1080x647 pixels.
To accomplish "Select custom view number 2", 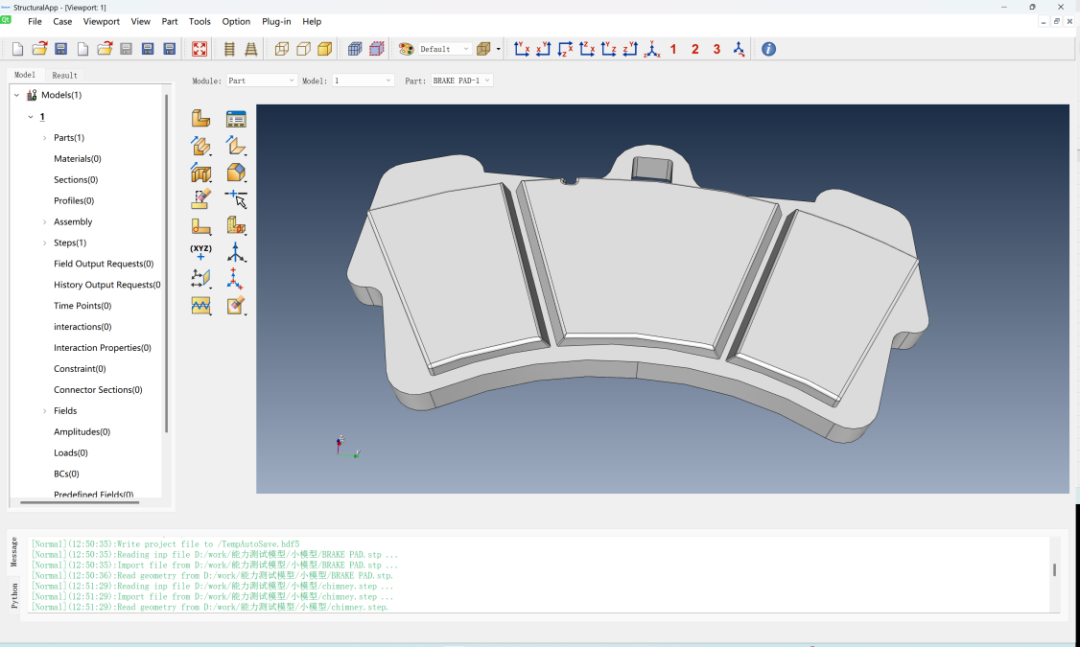I will [695, 49].
